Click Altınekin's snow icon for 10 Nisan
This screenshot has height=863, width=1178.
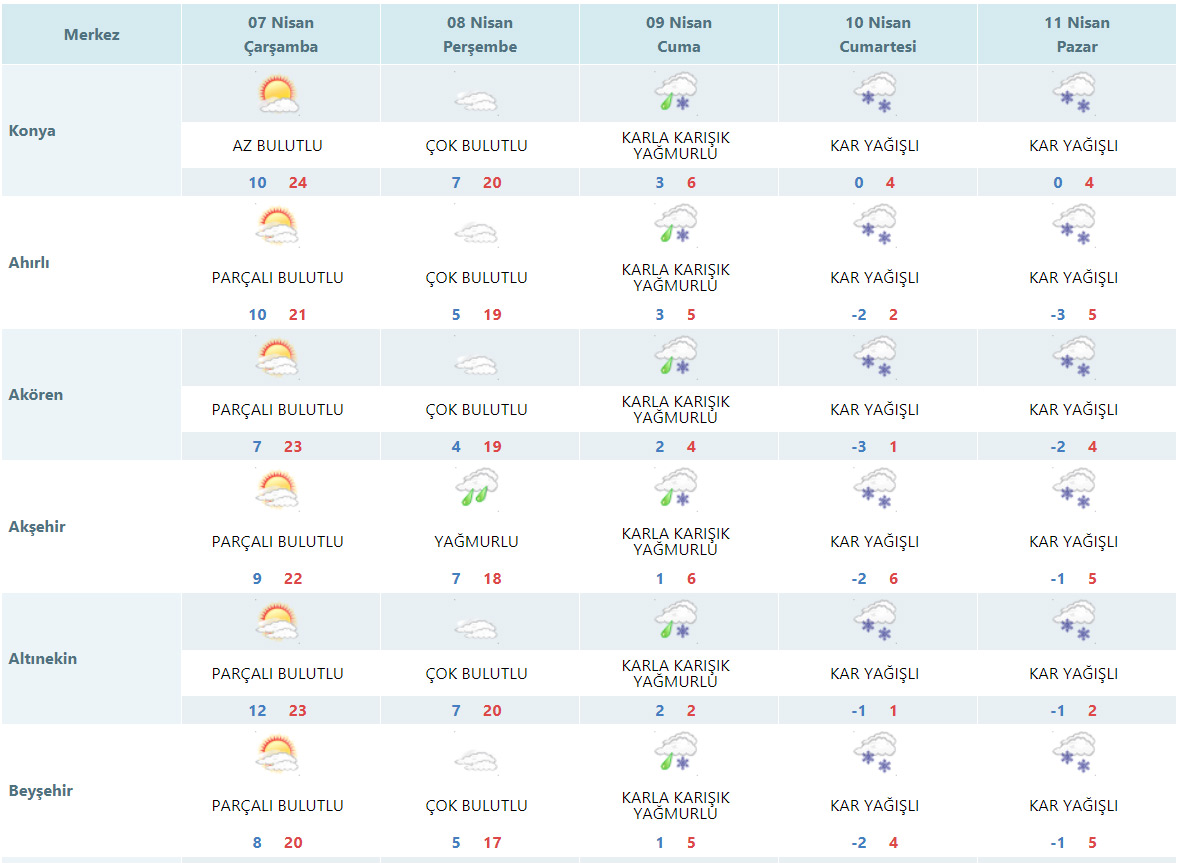(875, 621)
